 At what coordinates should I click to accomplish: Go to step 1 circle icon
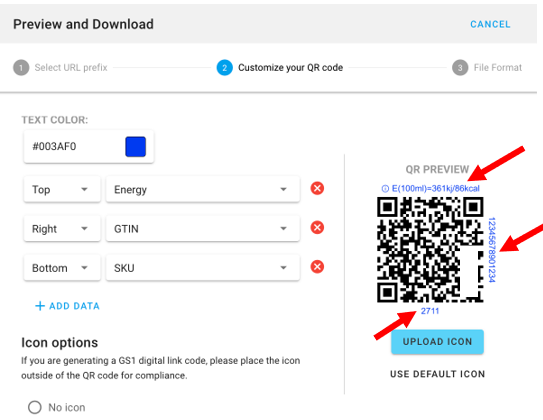[x=21, y=68]
